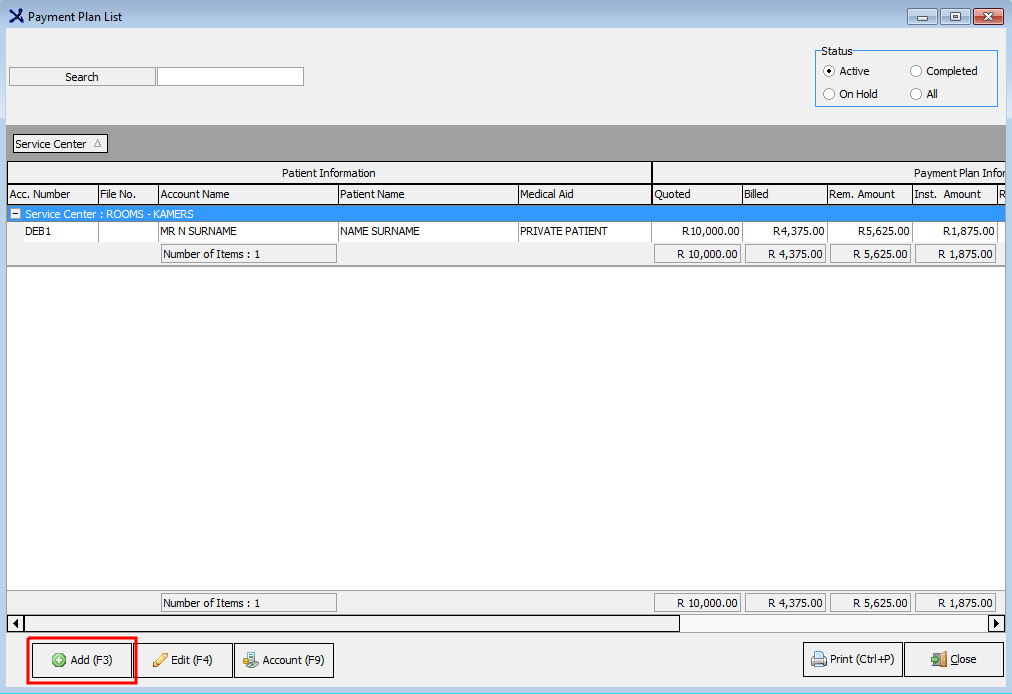Click bottom footer total R 5,625.00
The width and height of the screenshot is (1012, 694).
click(870, 603)
